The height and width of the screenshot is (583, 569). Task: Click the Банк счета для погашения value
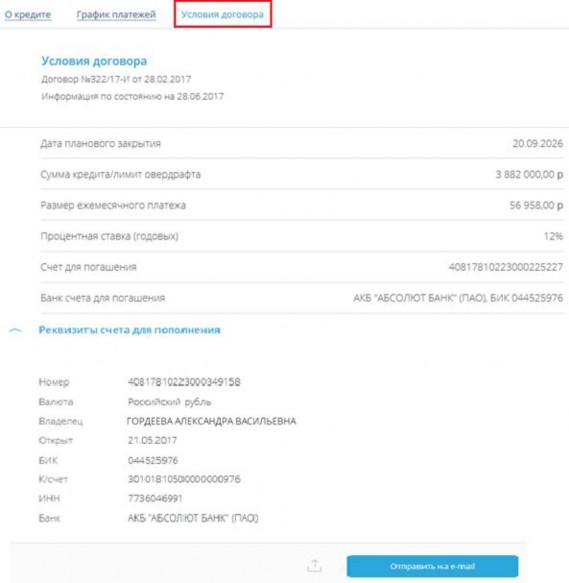458,298
